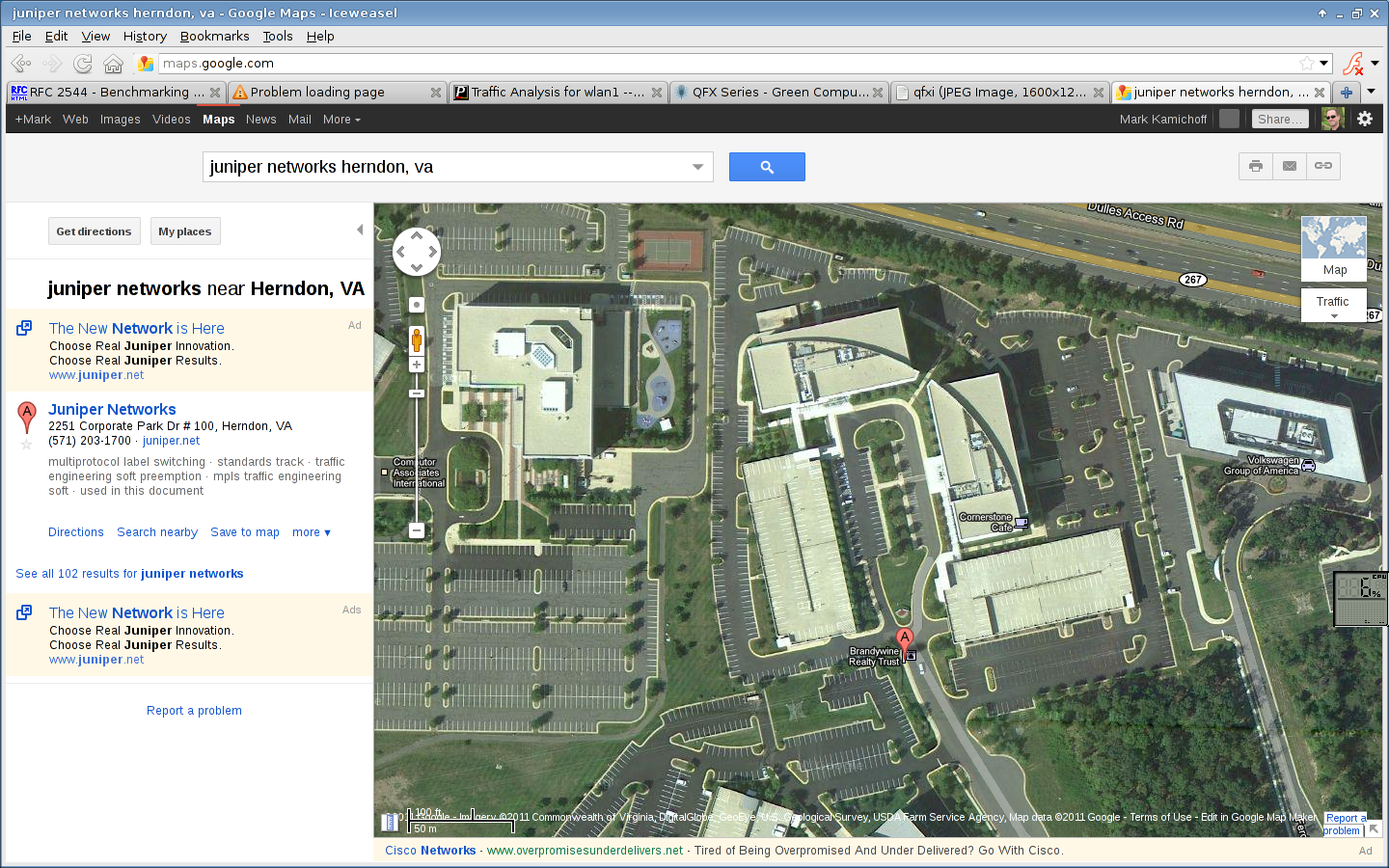Click the Cornerstone Cafe map icon
This screenshot has width=1389, height=868.
coord(1021,523)
